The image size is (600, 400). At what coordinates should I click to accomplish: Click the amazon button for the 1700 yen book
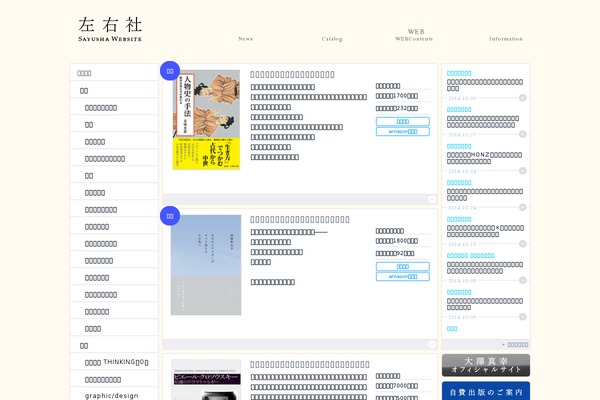click(x=403, y=131)
